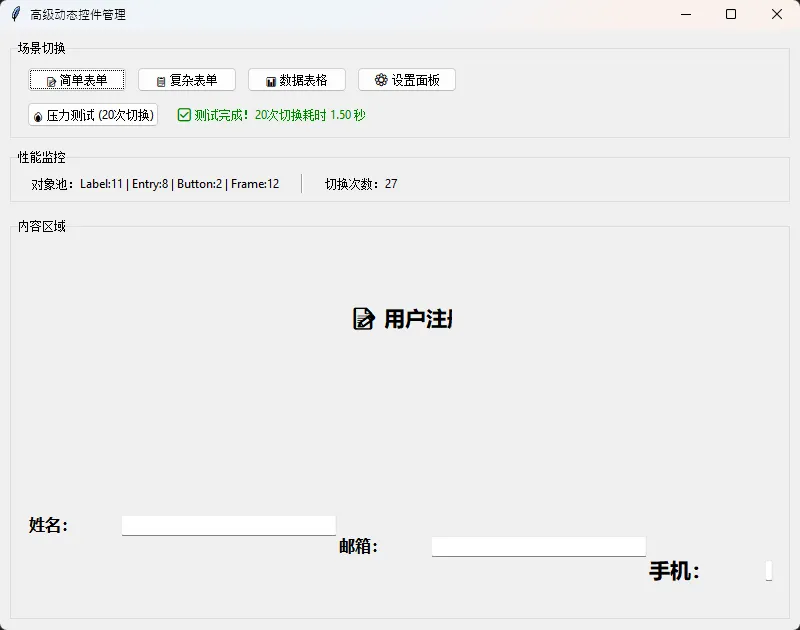Switch to the 简单表单 scene

(x=77, y=80)
